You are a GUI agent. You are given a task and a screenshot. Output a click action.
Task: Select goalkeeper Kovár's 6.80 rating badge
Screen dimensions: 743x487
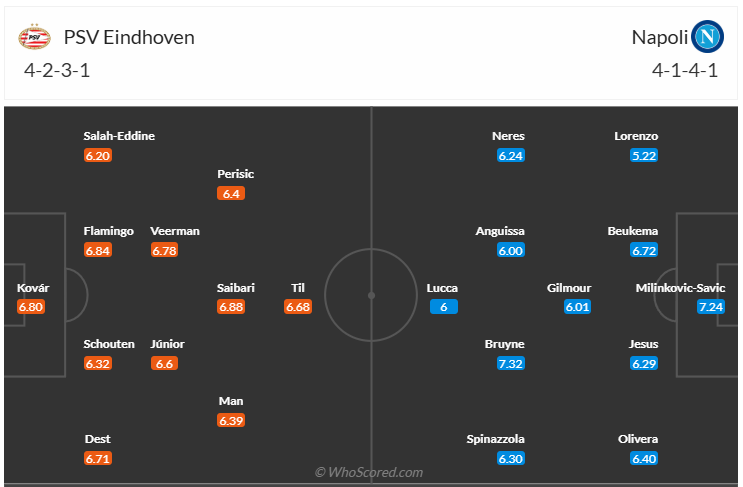pyautogui.click(x=32, y=307)
